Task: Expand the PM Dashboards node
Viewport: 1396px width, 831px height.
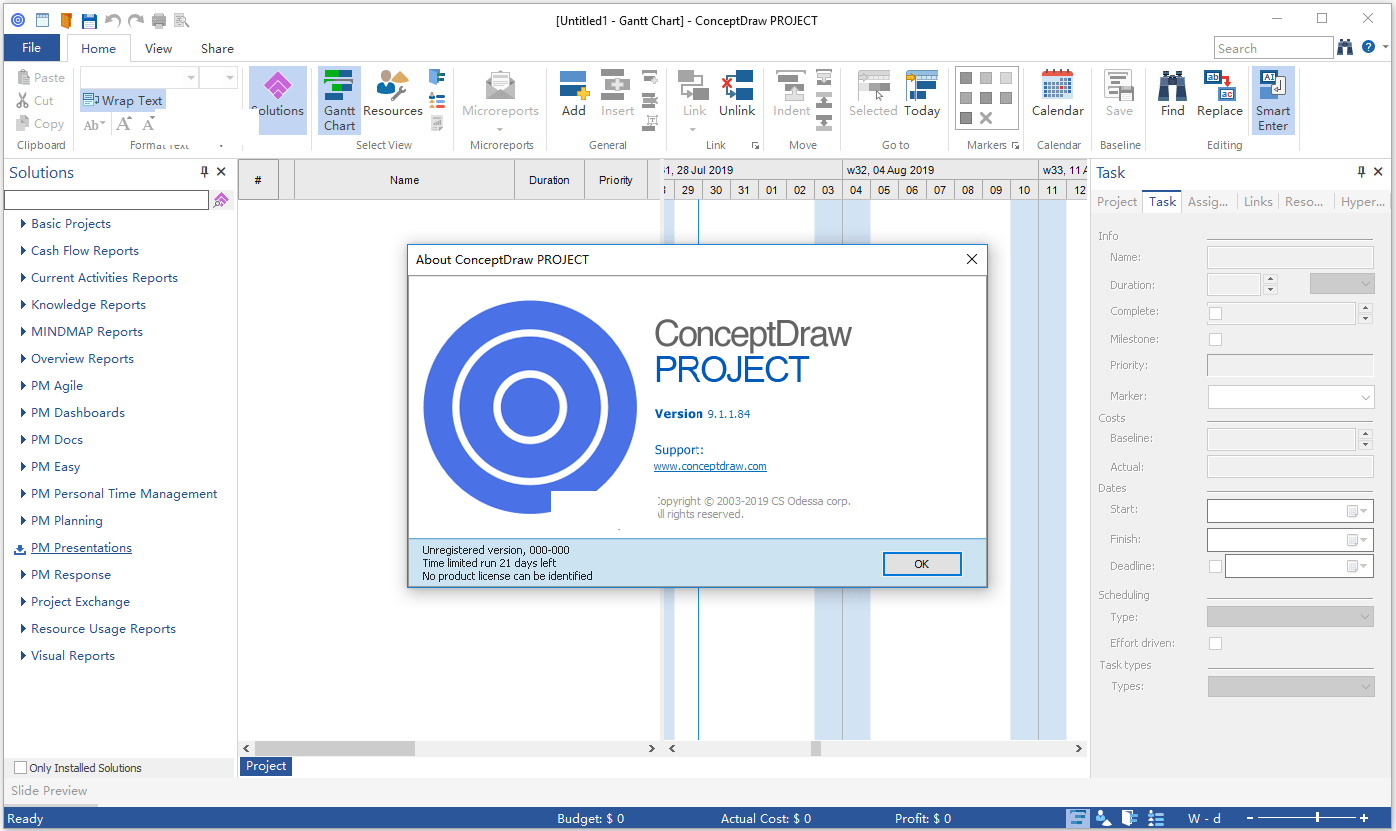Action: (23, 413)
